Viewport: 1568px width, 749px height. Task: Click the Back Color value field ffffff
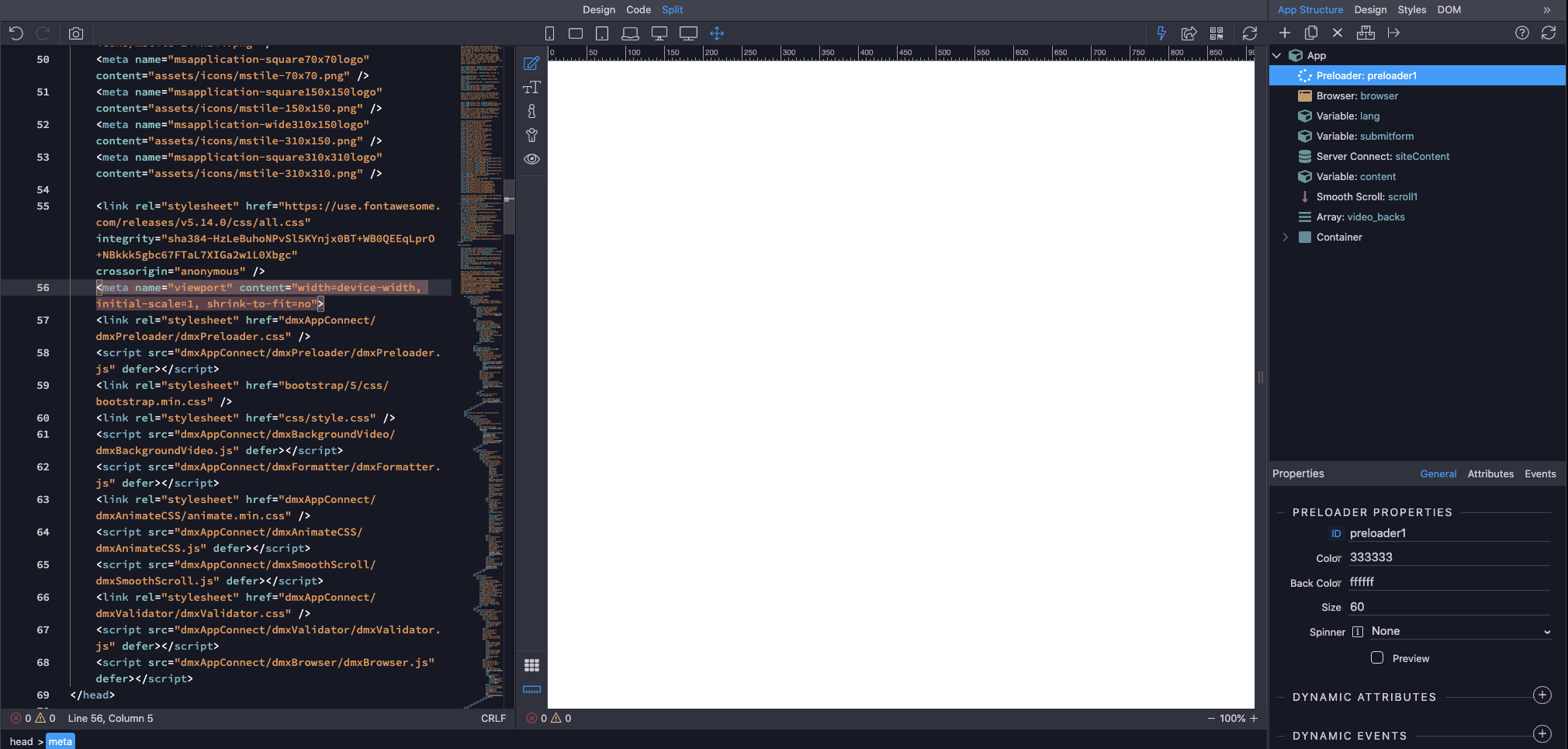coord(1449,582)
